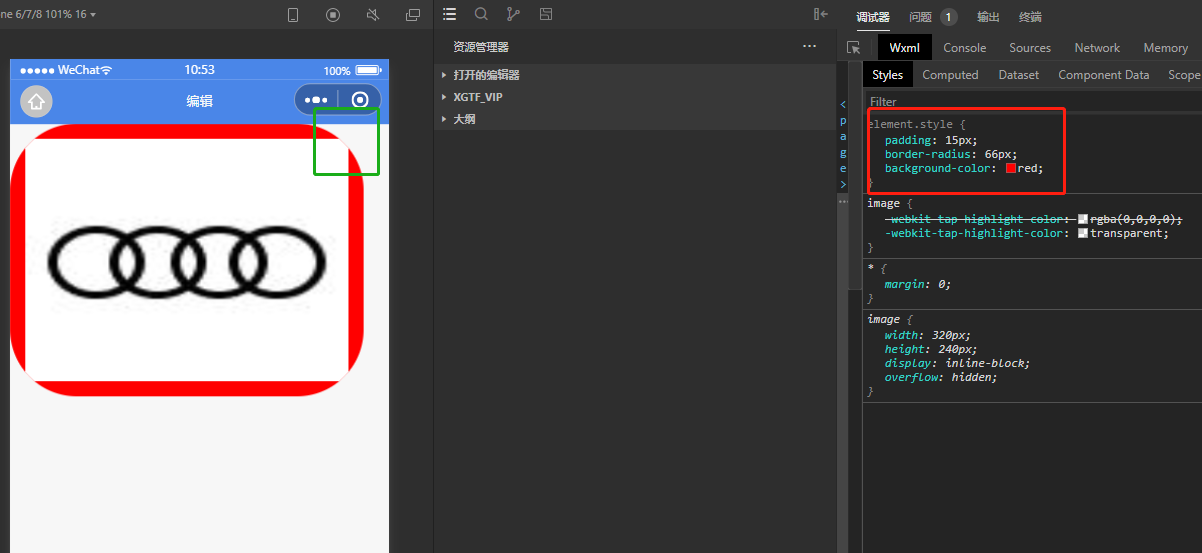Open the Dataset sub-tab
Image resolution: width=1202 pixels, height=553 pixels.
pos(1019,75)
